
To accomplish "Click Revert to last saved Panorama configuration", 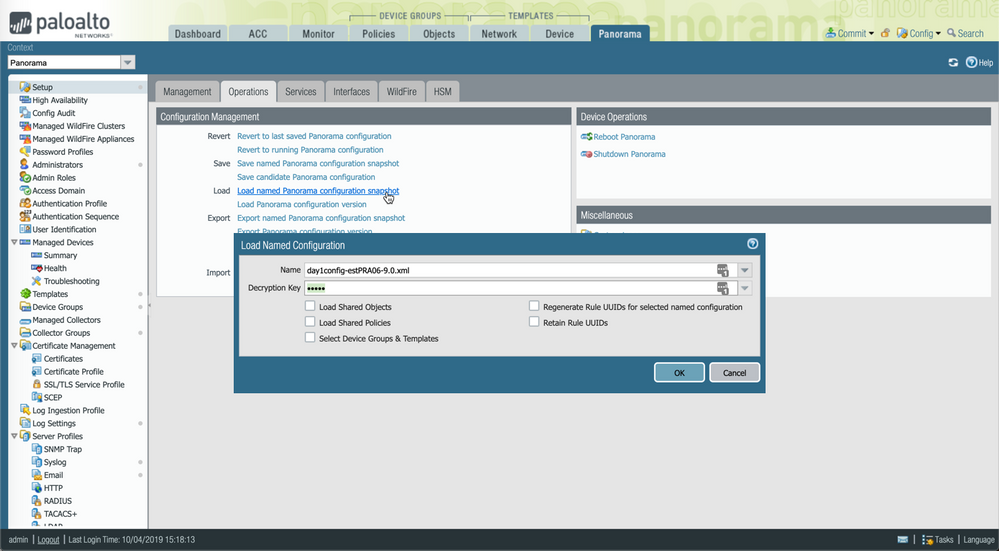I will [314, 136].
